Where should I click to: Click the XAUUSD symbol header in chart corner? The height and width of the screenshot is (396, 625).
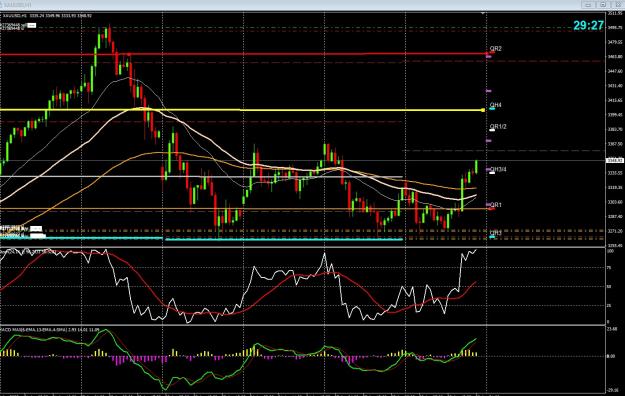click(x=47, y=16)
